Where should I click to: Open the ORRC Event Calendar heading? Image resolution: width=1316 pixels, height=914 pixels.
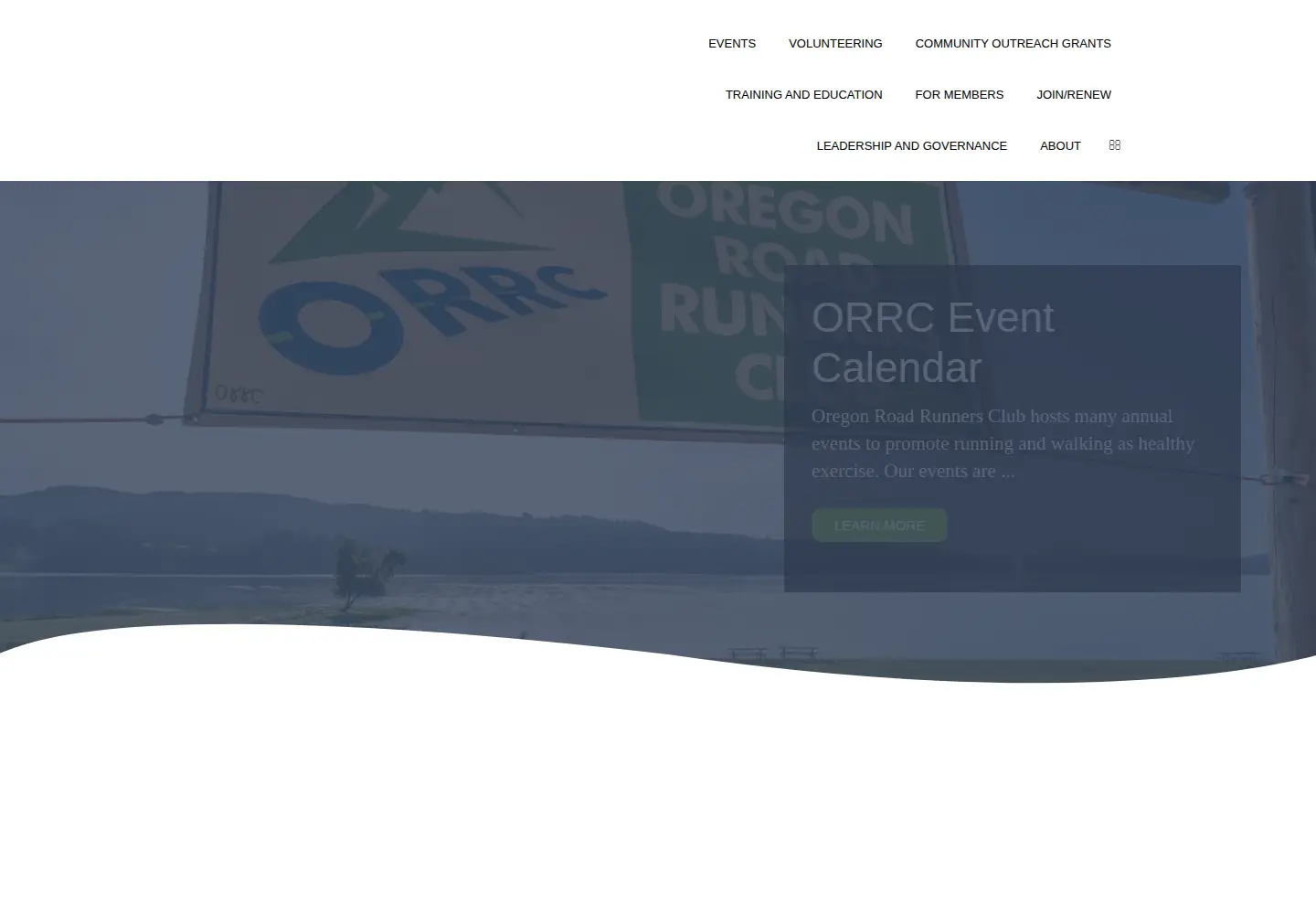[x=933, y=343]
